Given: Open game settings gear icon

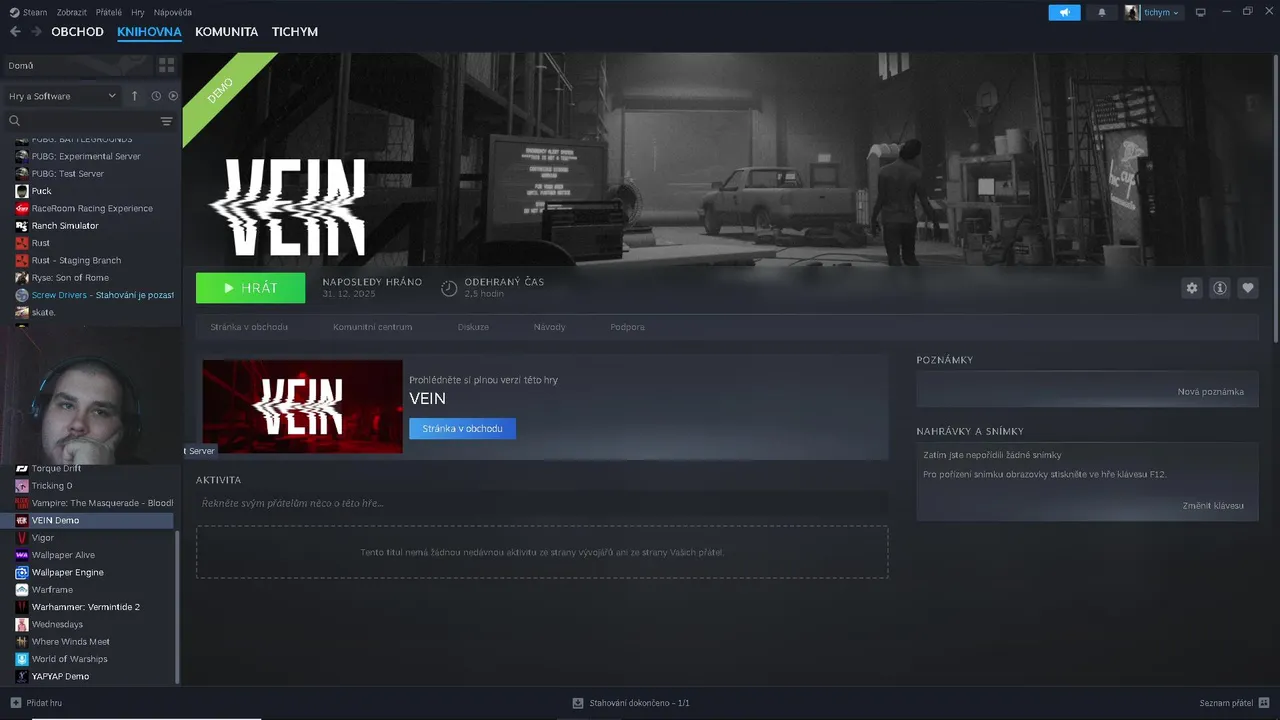Looking at the screenshot, I should [x=1191, y=288].
